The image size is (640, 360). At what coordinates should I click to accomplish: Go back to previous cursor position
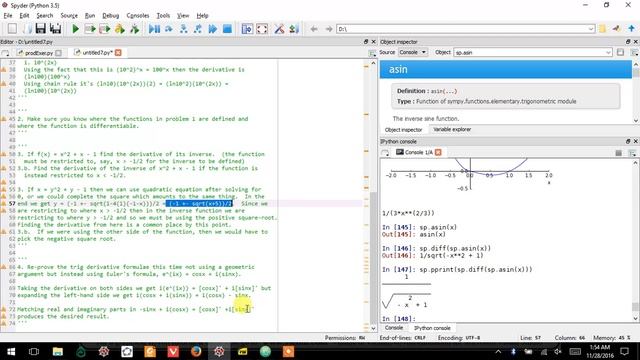314,29
